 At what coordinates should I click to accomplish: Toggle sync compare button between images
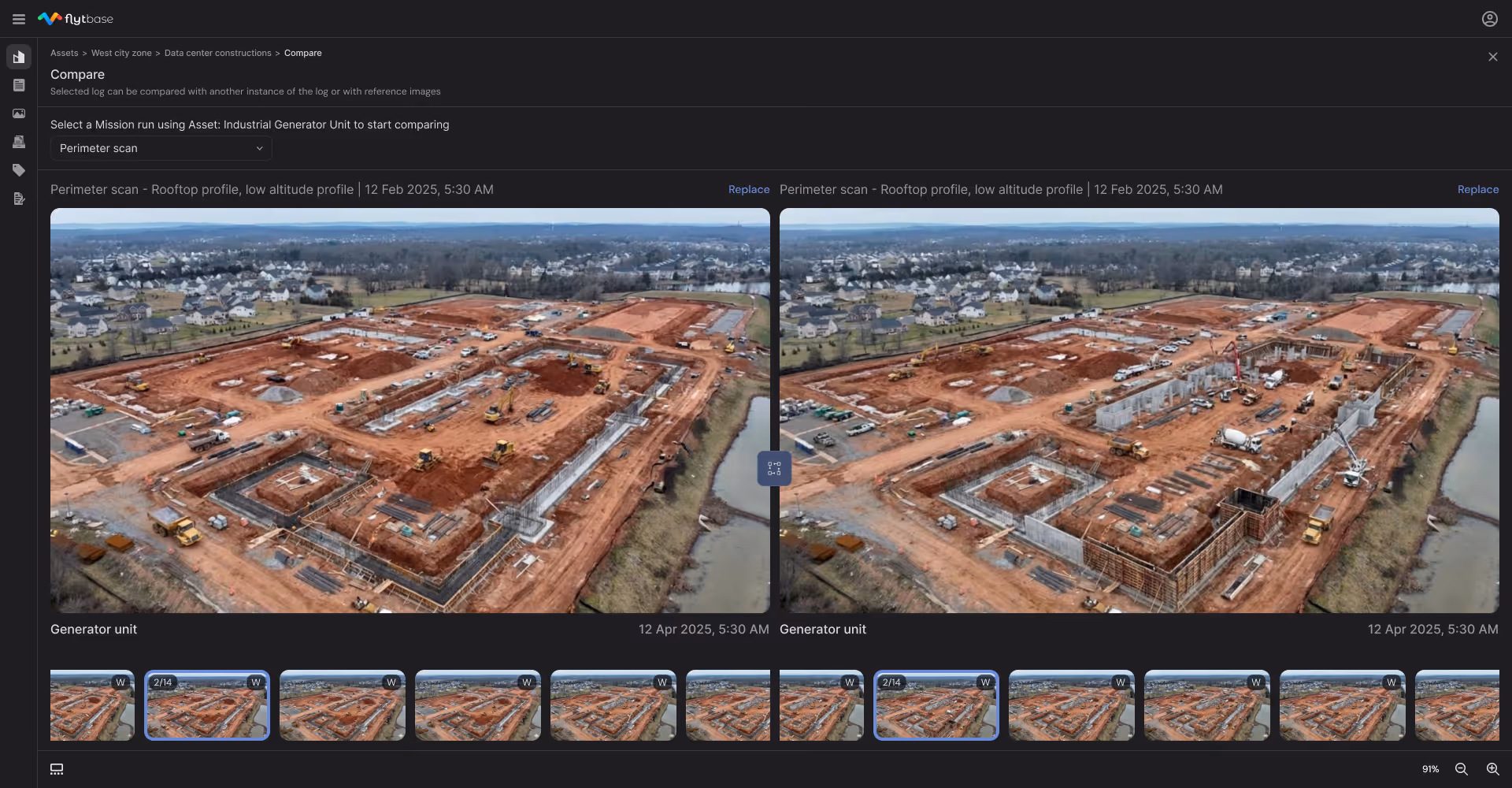coord(774,469)
